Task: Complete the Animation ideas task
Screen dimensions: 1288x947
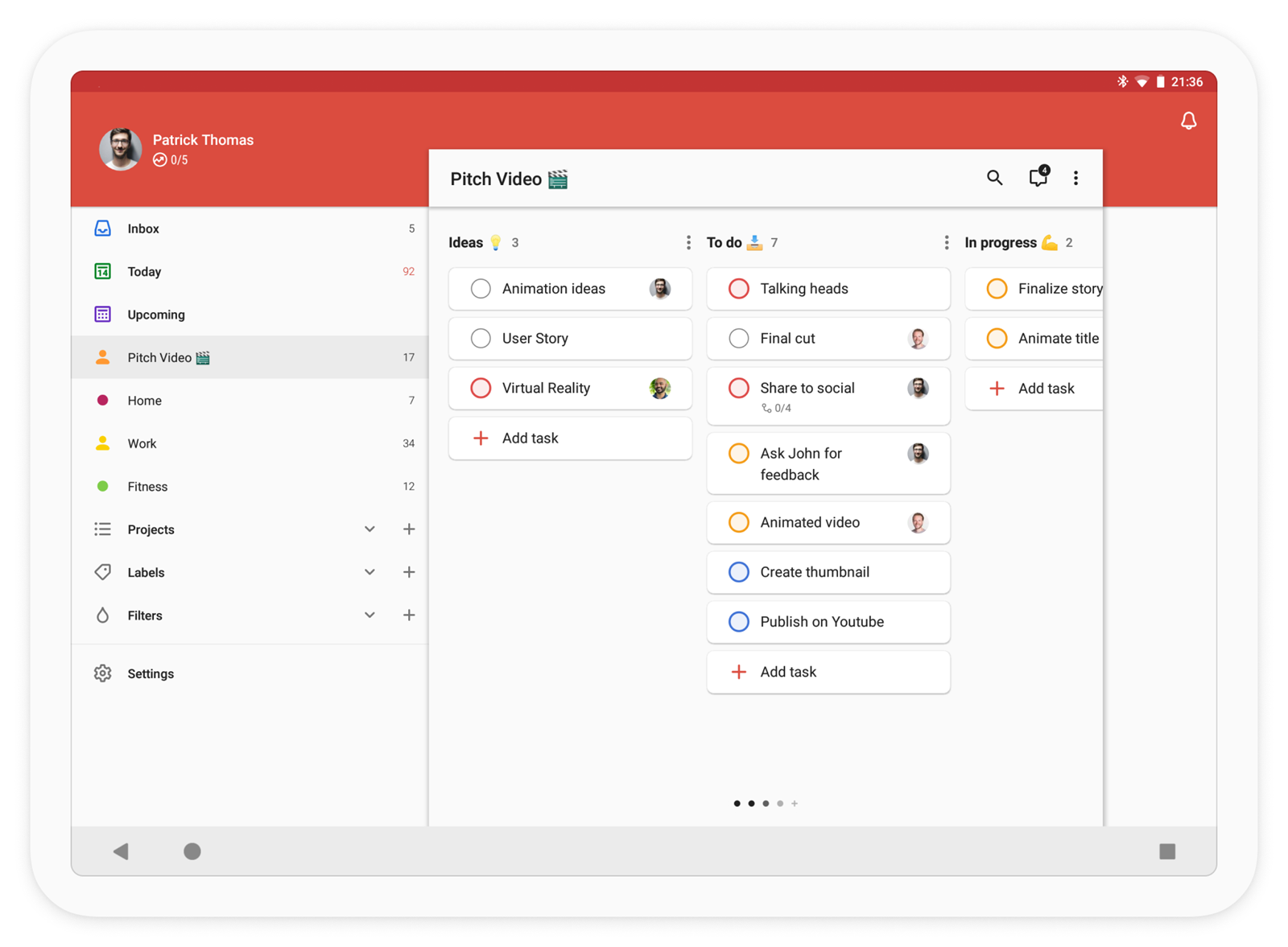Action: click(481, 288)
